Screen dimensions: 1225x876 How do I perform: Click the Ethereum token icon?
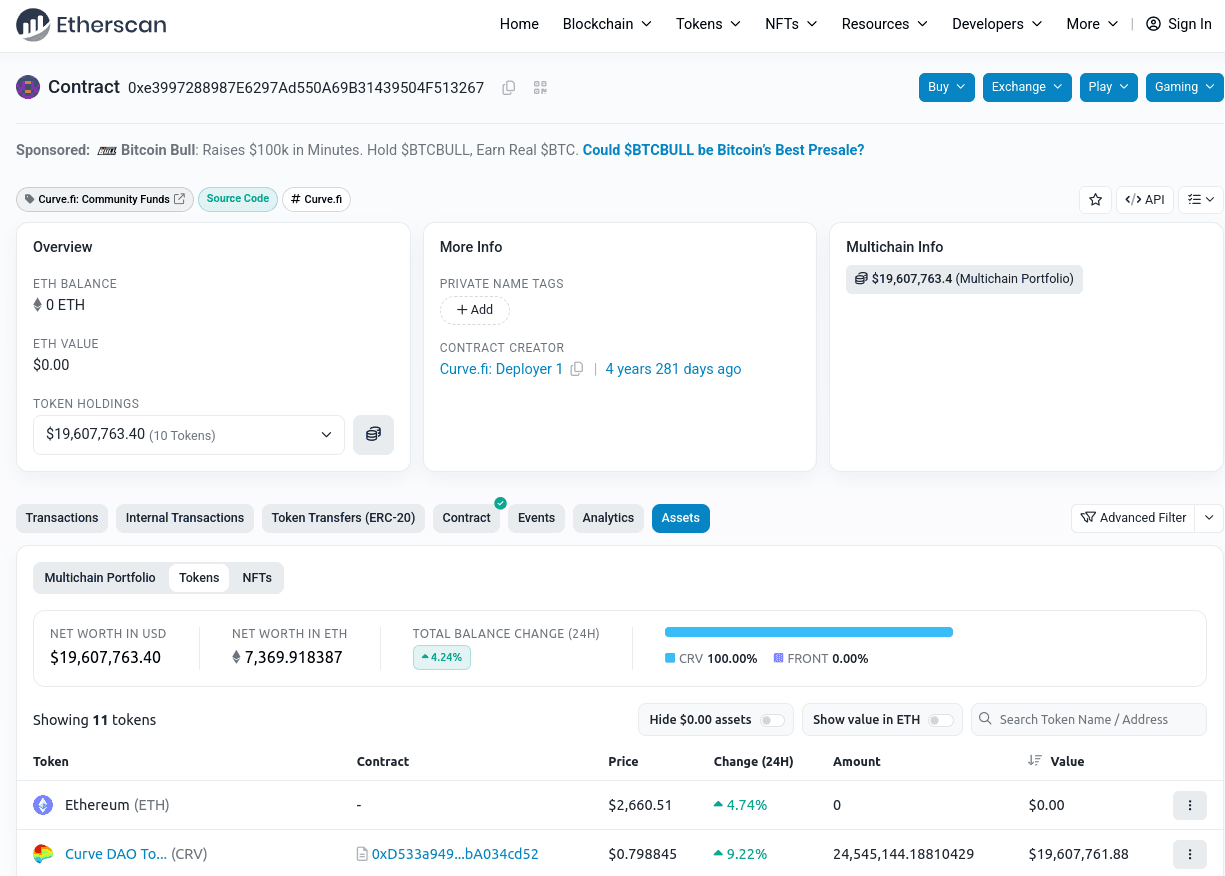coord(43,805)
